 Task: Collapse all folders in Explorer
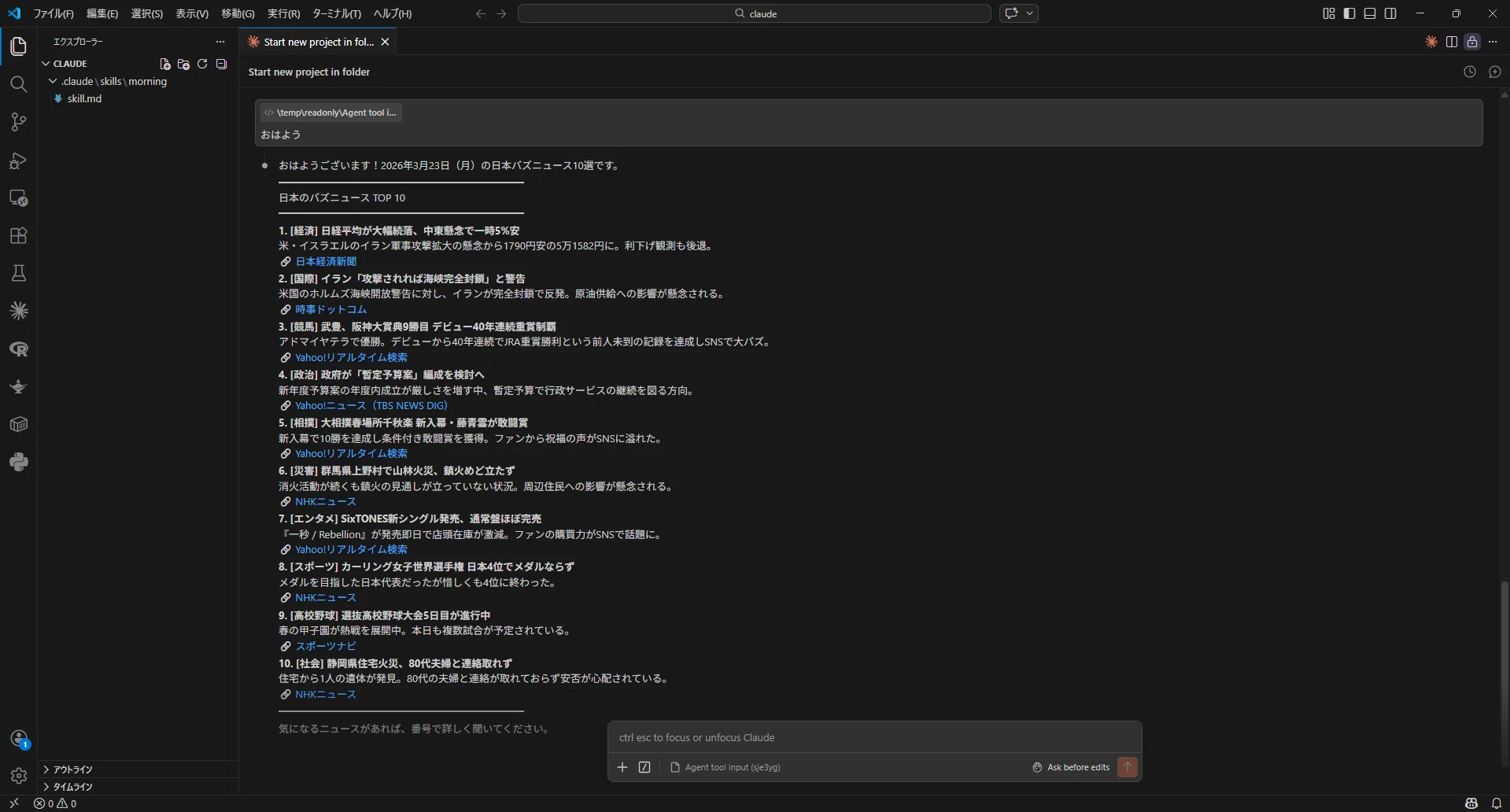[x=221, y=64]
